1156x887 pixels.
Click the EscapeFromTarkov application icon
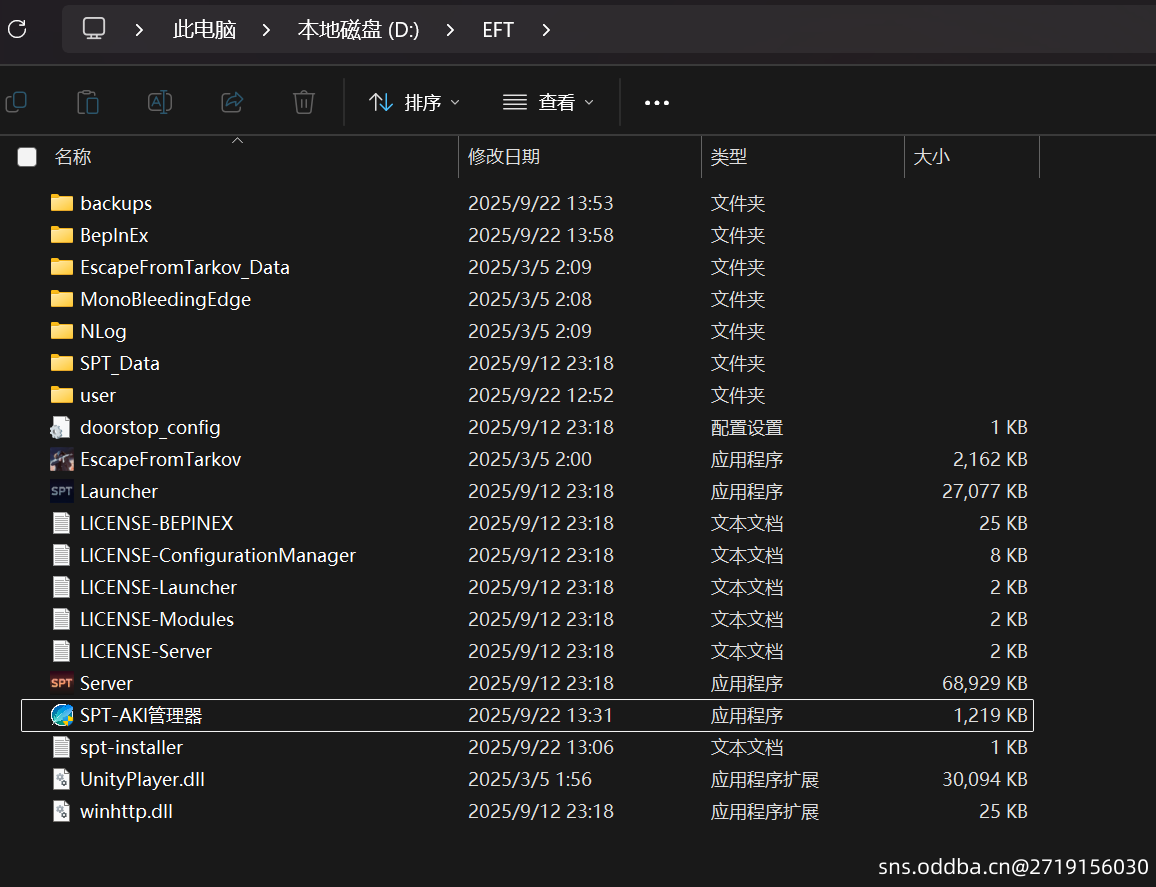click(62, 459)
